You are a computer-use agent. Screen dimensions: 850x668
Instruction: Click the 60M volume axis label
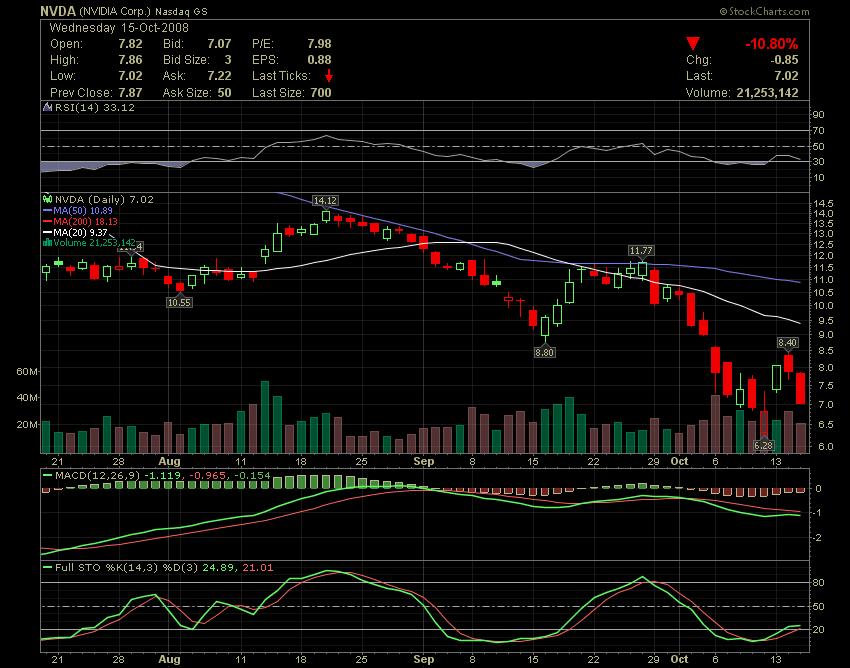[28, 371]
